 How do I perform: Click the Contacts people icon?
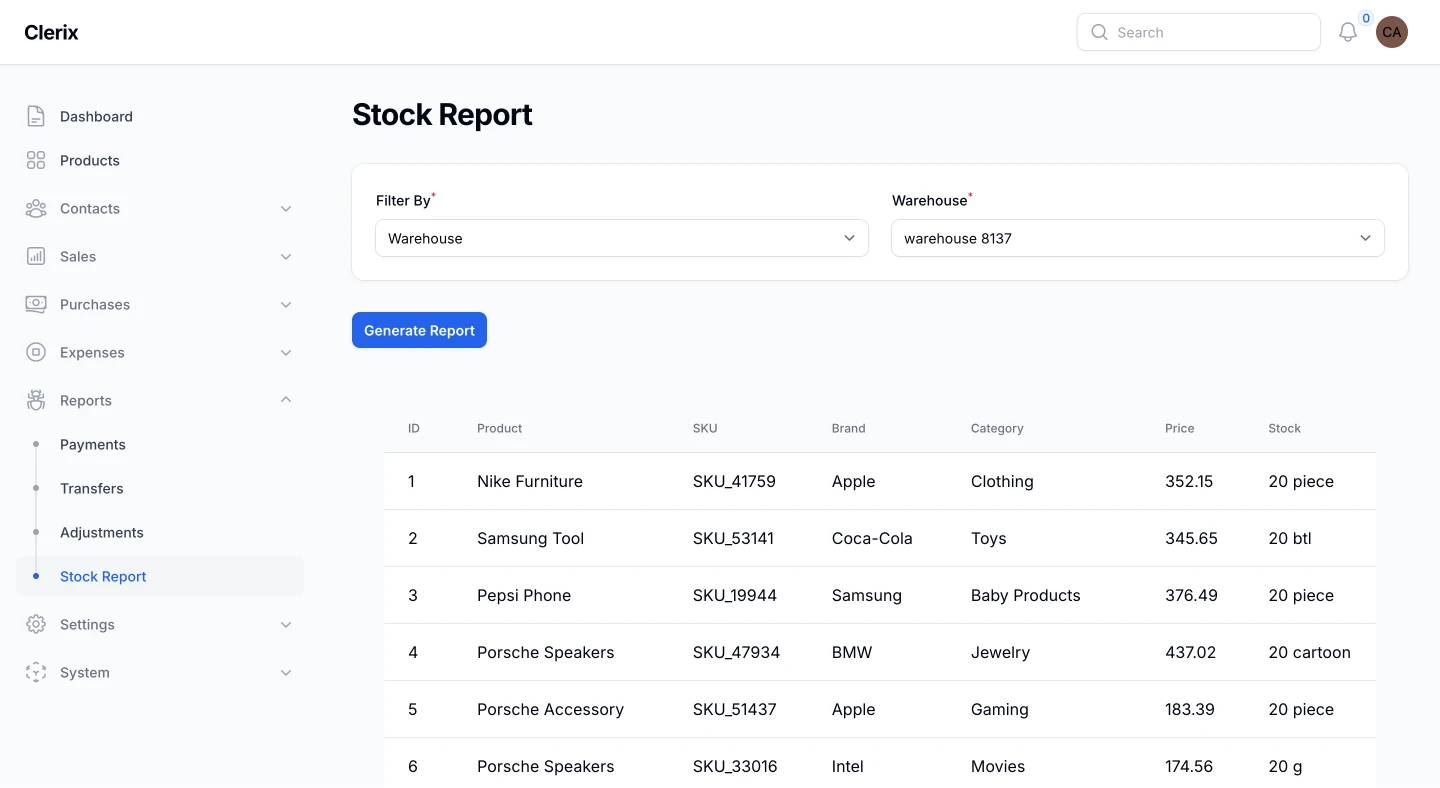coord(36,208)
